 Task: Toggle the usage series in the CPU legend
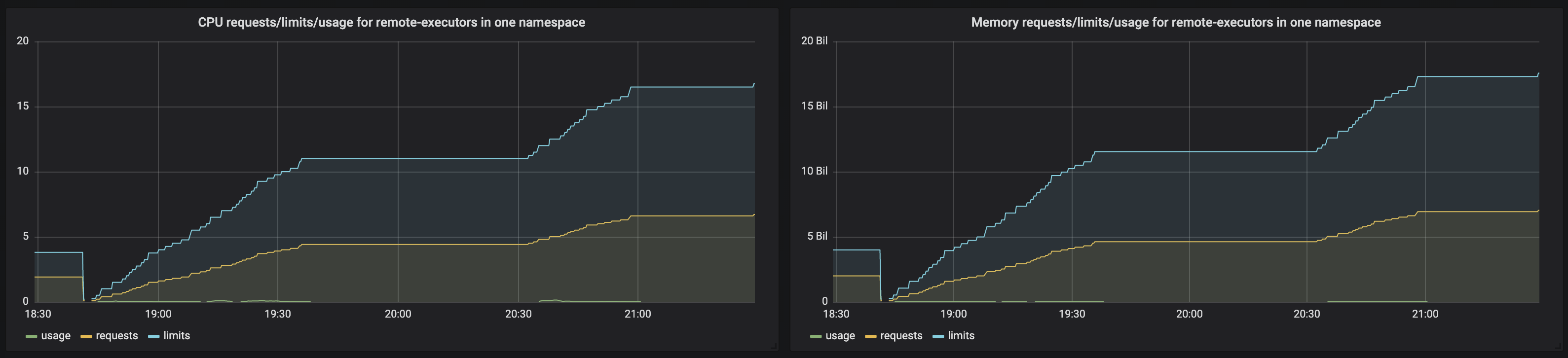[x=55, y=335]
